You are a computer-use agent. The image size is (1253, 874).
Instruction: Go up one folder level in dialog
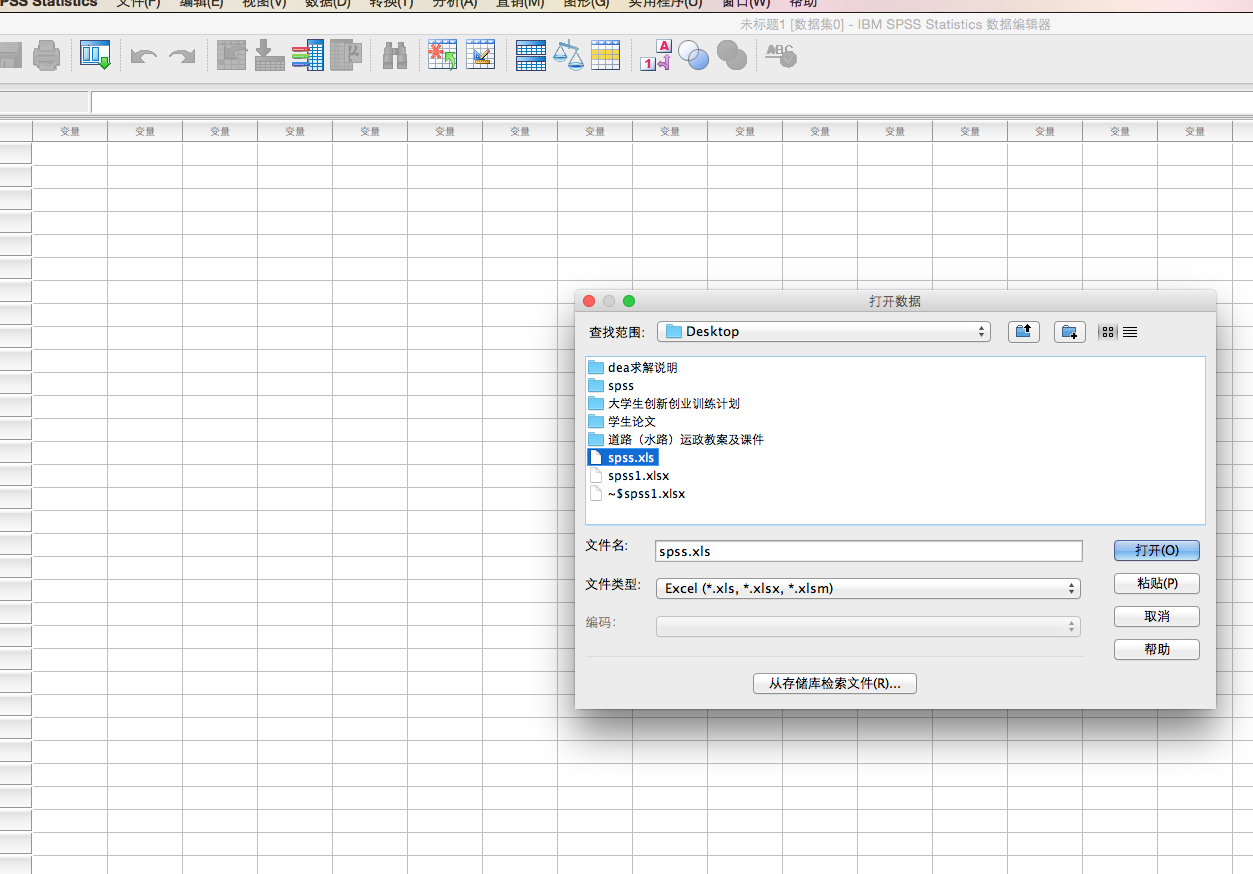pyautogui.click(x=1023, y=332)
